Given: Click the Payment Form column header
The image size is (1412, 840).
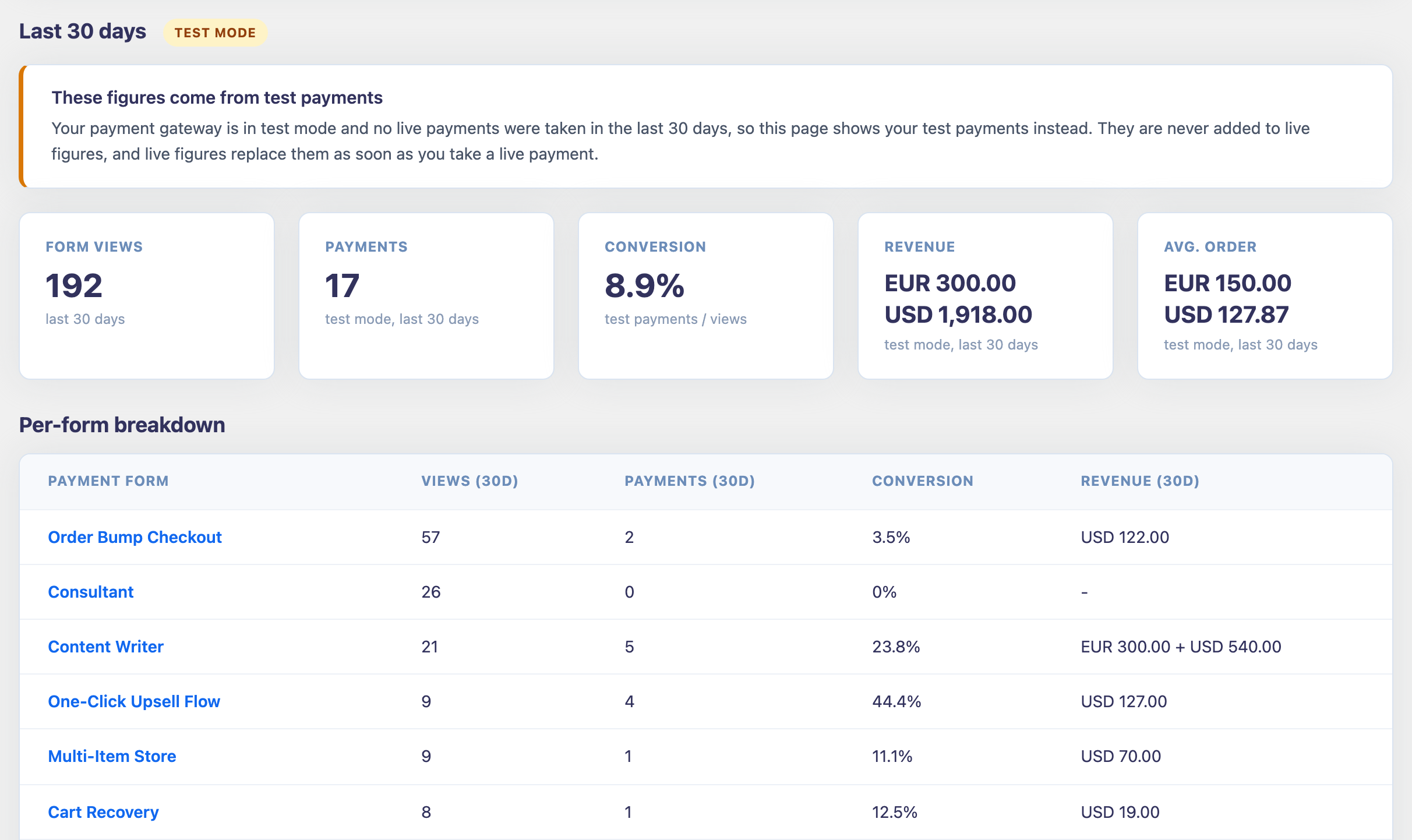Looking at the screenshot, I should point(108,481).
